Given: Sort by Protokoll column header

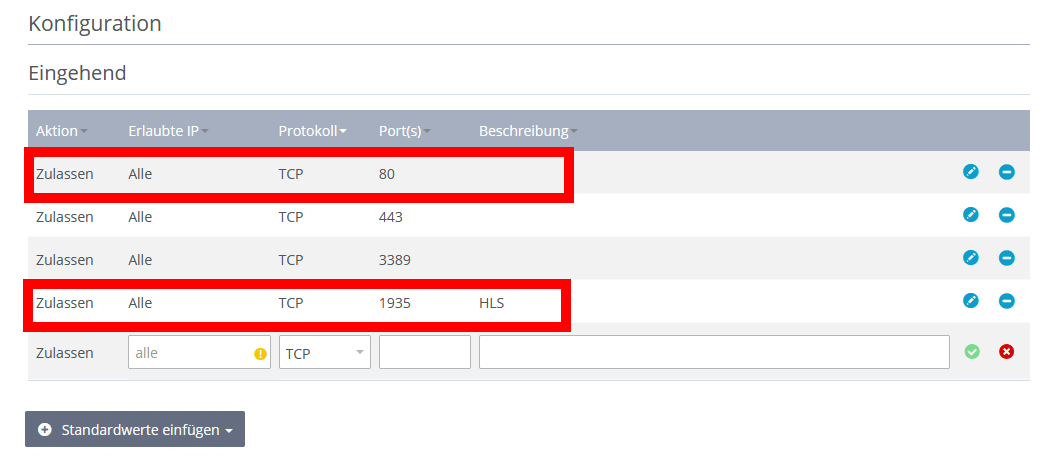Looking at the screenshot, I should pyautogui.click(x=312, y=131).
